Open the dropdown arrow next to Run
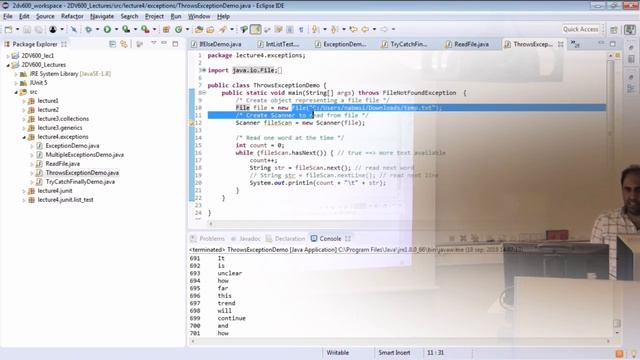 pos(116,29)
